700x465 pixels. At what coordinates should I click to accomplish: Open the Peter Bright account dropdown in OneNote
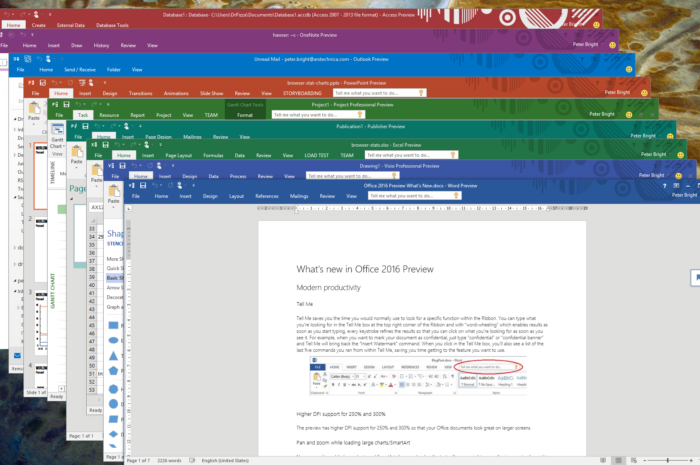[601, 45]
